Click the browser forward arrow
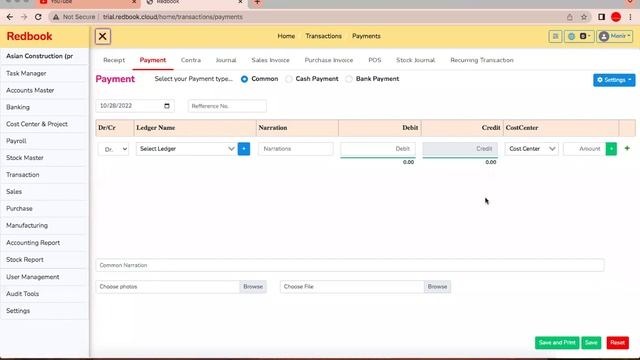This screenshot has height=360, width=640. [24, 17]
